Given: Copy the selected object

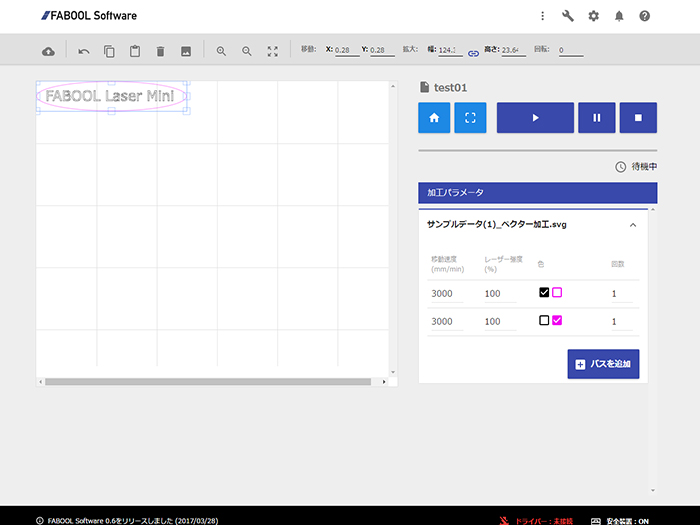Looking at the screenshot, I should click(109, 51).
